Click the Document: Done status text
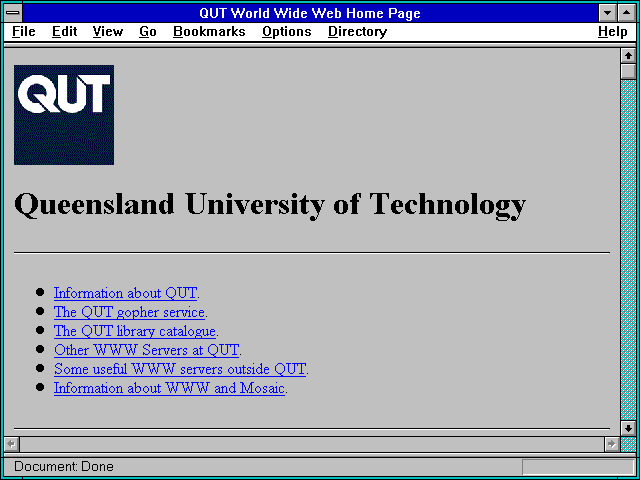Image resolution: width=640 pixels, height=480 pixels. [64, 467]
